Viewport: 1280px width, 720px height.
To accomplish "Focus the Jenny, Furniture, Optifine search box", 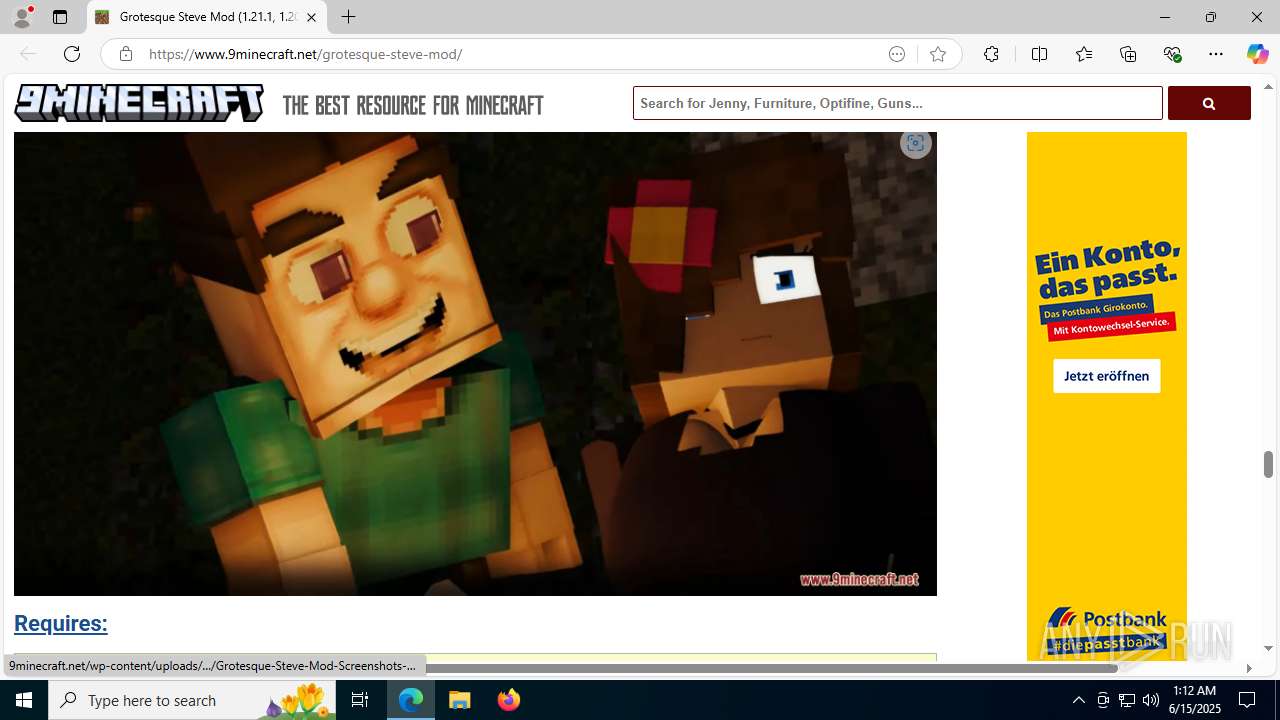I will coord(897,103).
